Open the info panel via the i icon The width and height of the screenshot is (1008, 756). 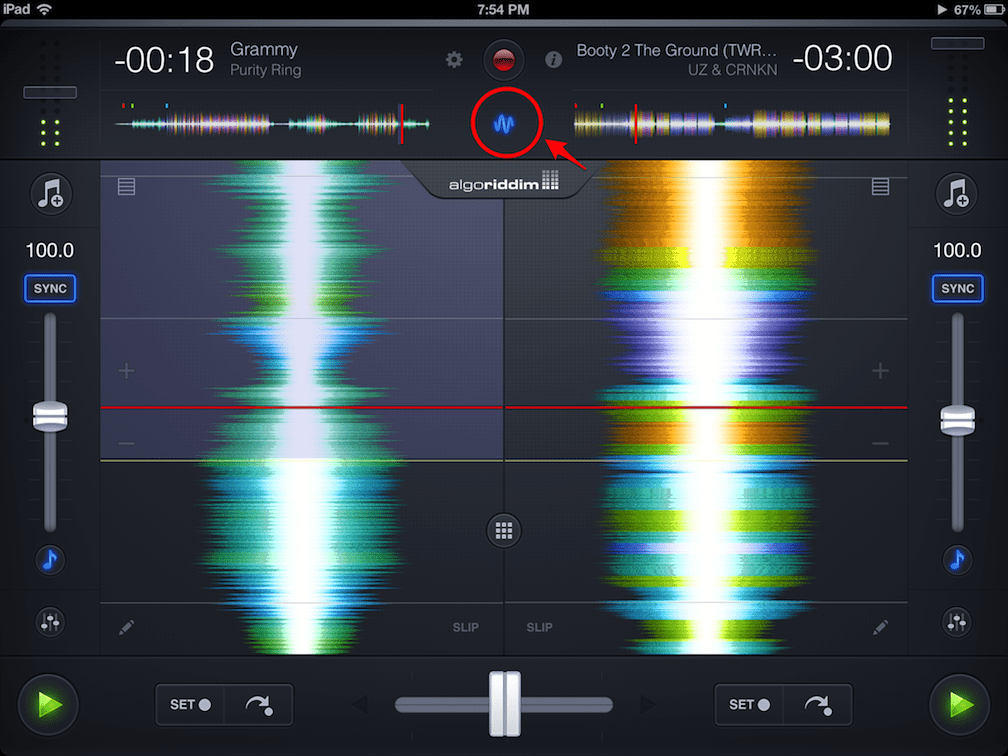click(553, 59)
